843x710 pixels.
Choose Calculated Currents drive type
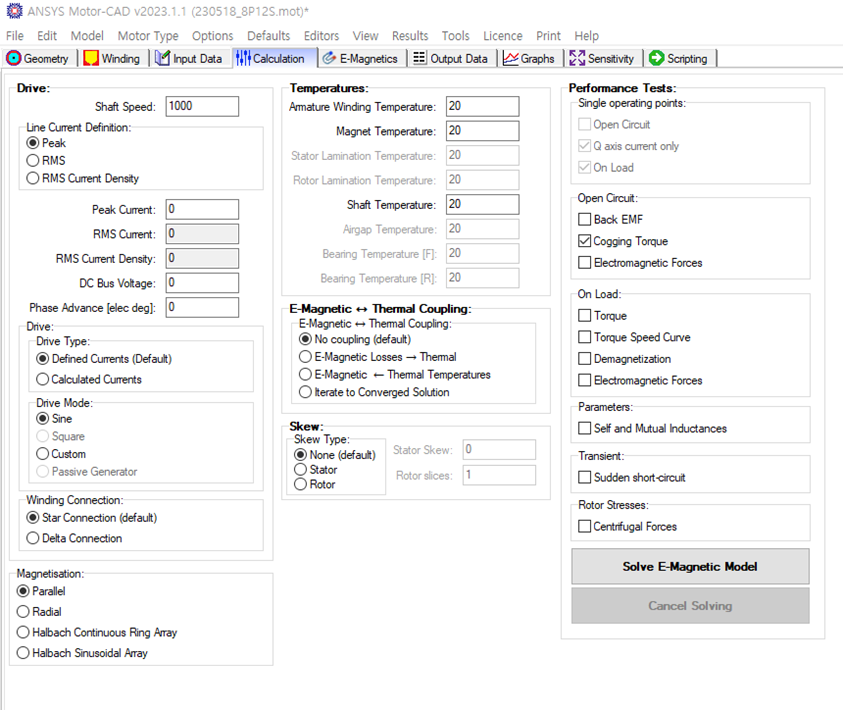(x=42, y=379)
